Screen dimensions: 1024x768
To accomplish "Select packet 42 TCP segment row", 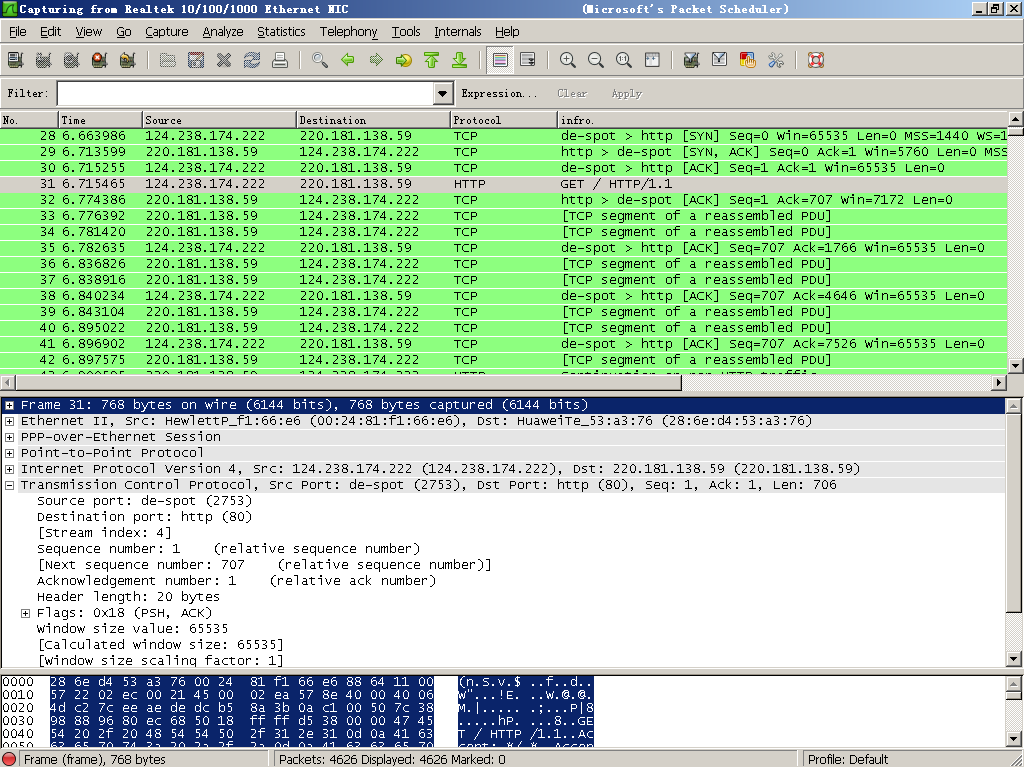I will 504,360.
